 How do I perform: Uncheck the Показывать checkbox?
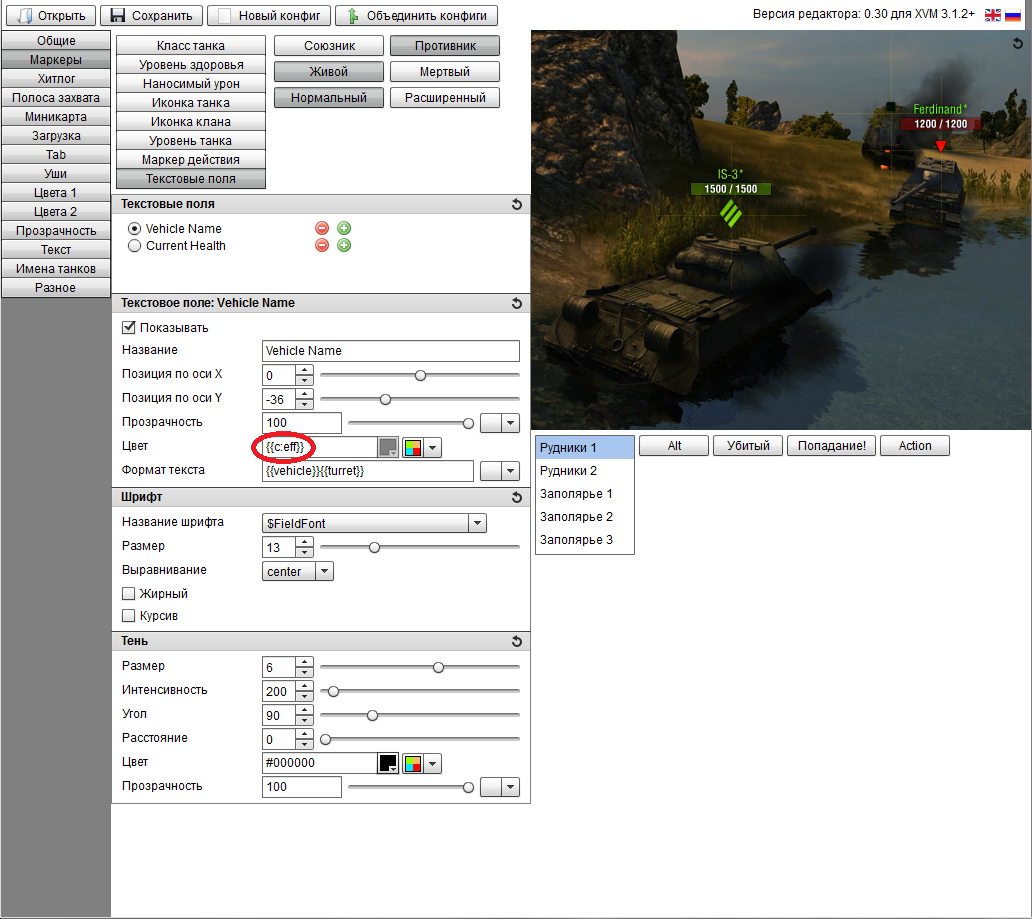[x=129, y=327]
